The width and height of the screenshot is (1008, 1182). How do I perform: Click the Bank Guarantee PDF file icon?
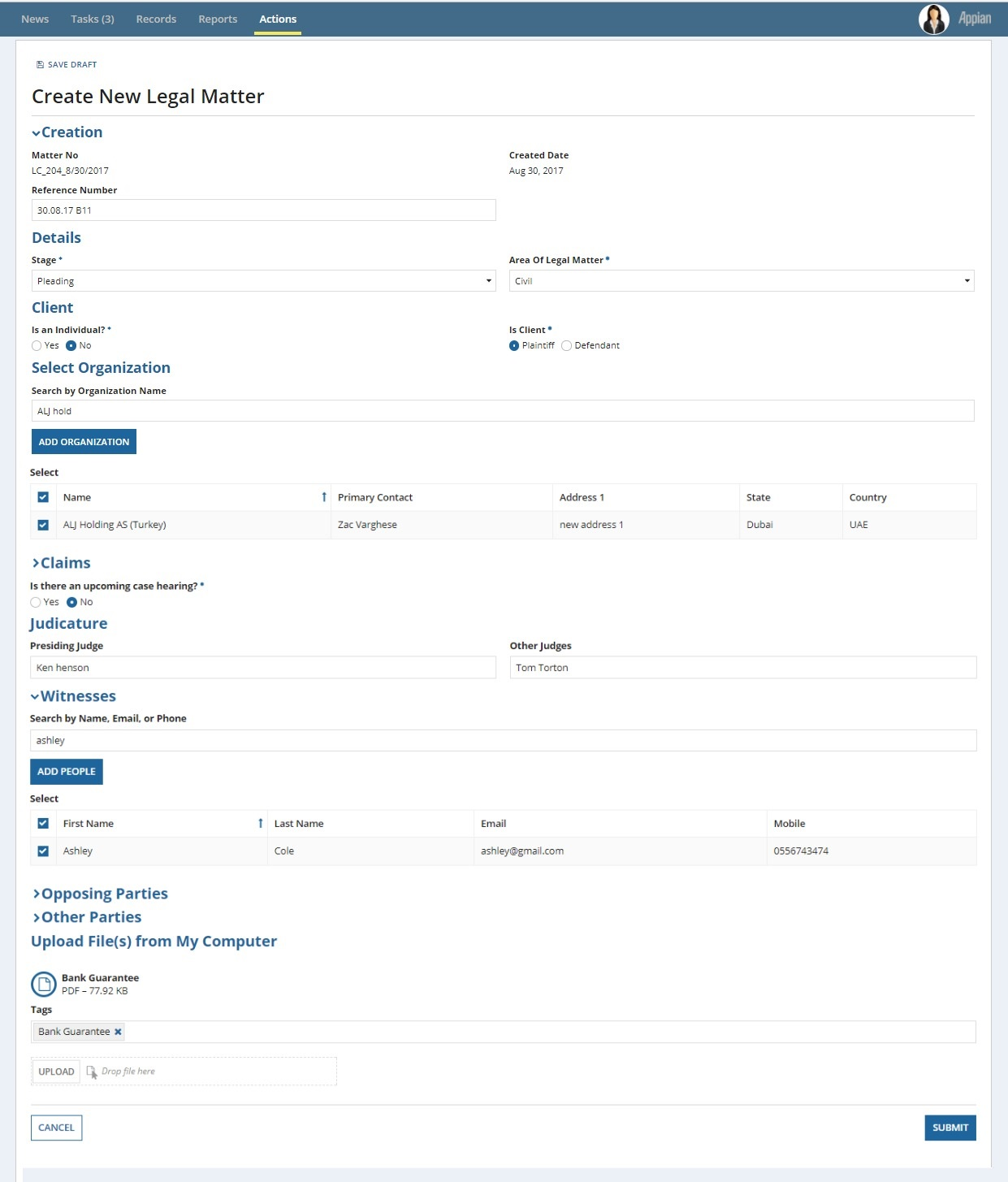(x=44, y=985)
